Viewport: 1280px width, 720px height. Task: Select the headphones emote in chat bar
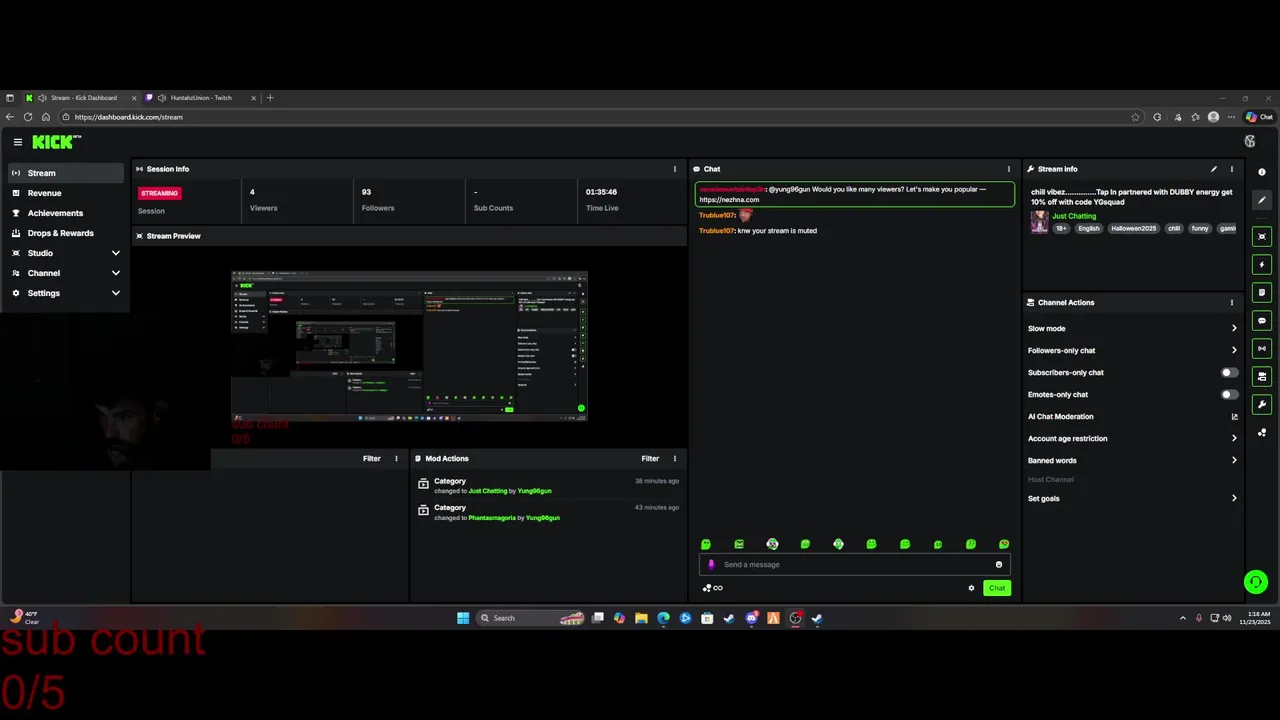tap(772, 544)
